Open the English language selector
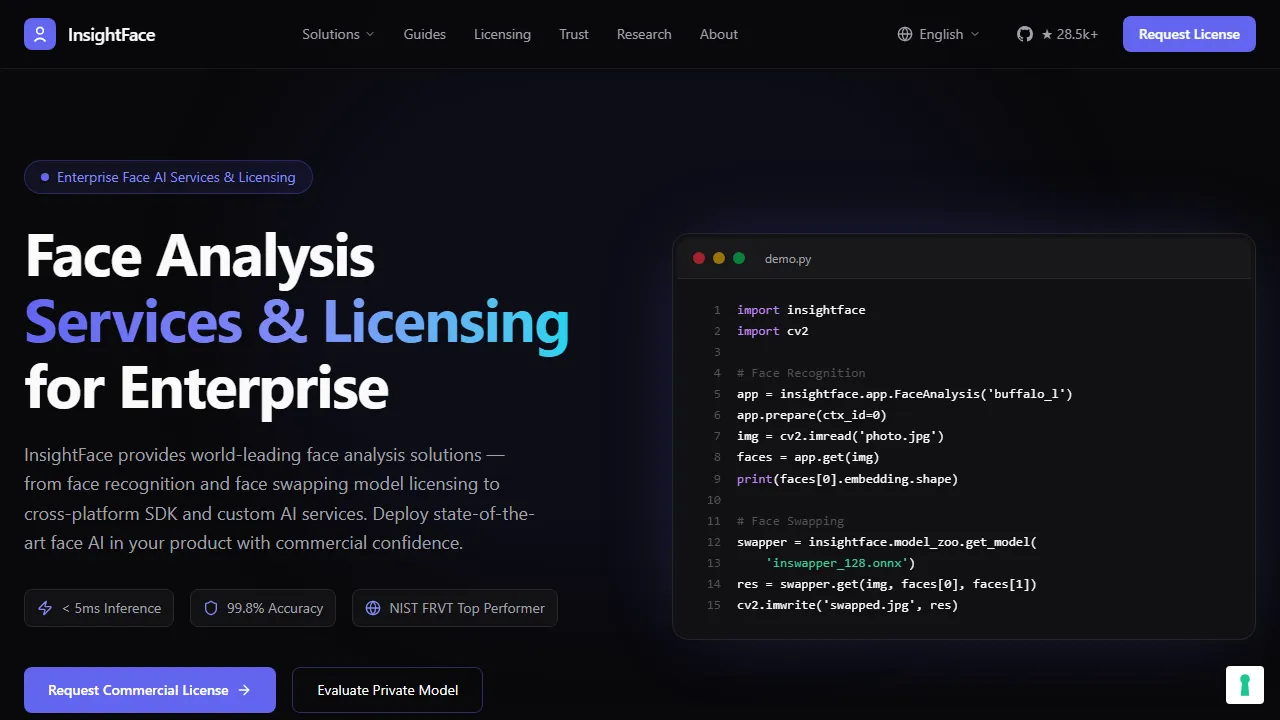The width and height of the screenshot is (1280, 720). click(939, 34)
